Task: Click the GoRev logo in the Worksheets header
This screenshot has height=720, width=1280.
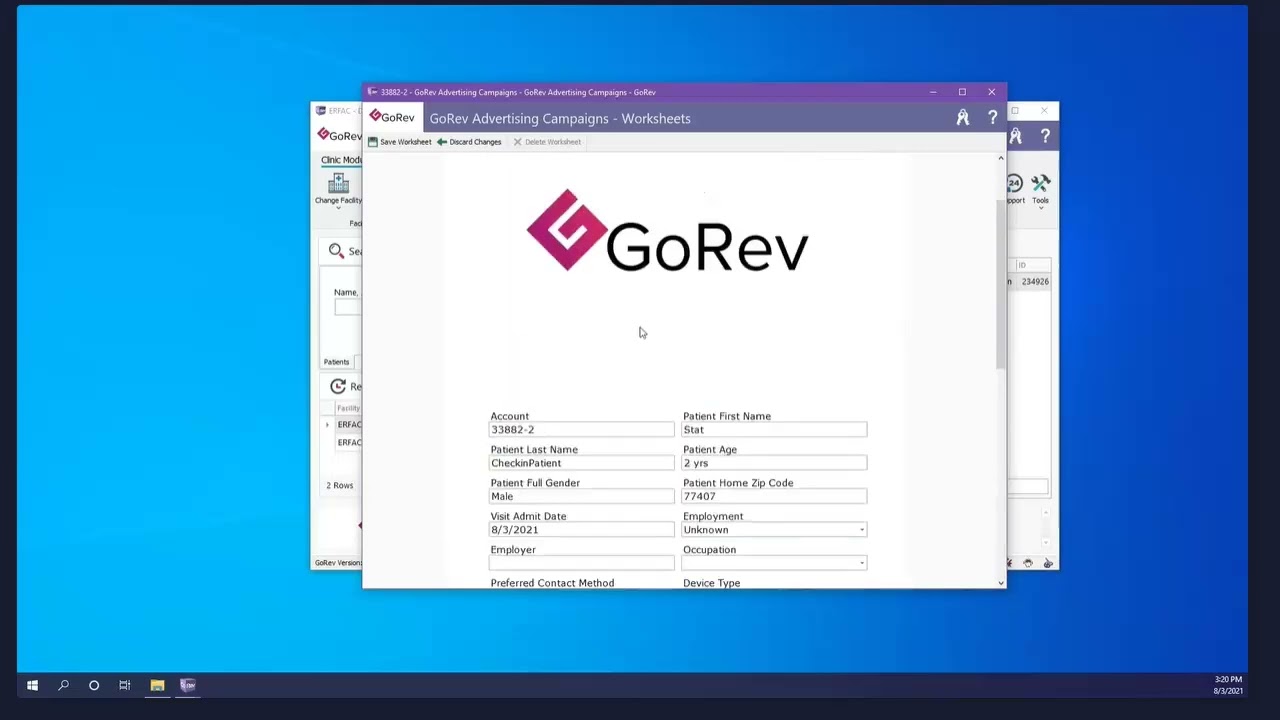Action: [391, 118]
